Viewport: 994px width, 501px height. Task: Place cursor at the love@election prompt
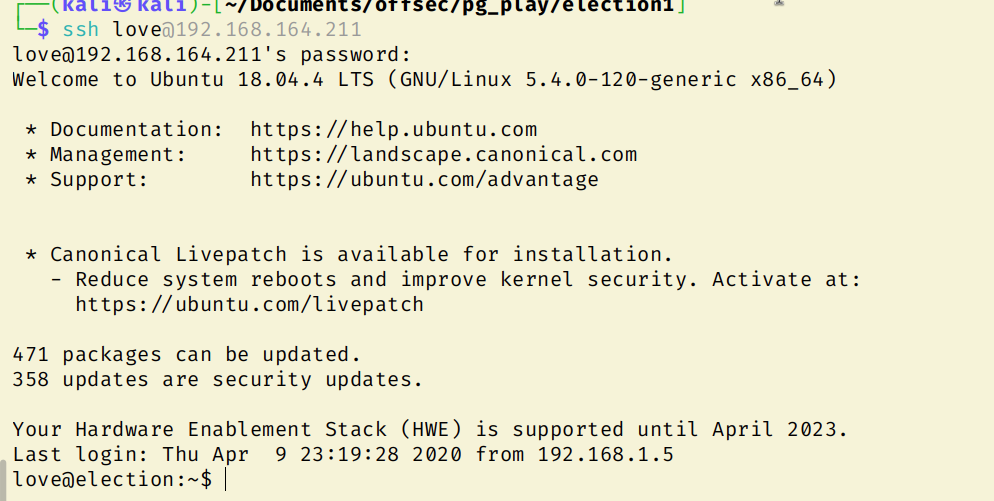click(228, 480)
